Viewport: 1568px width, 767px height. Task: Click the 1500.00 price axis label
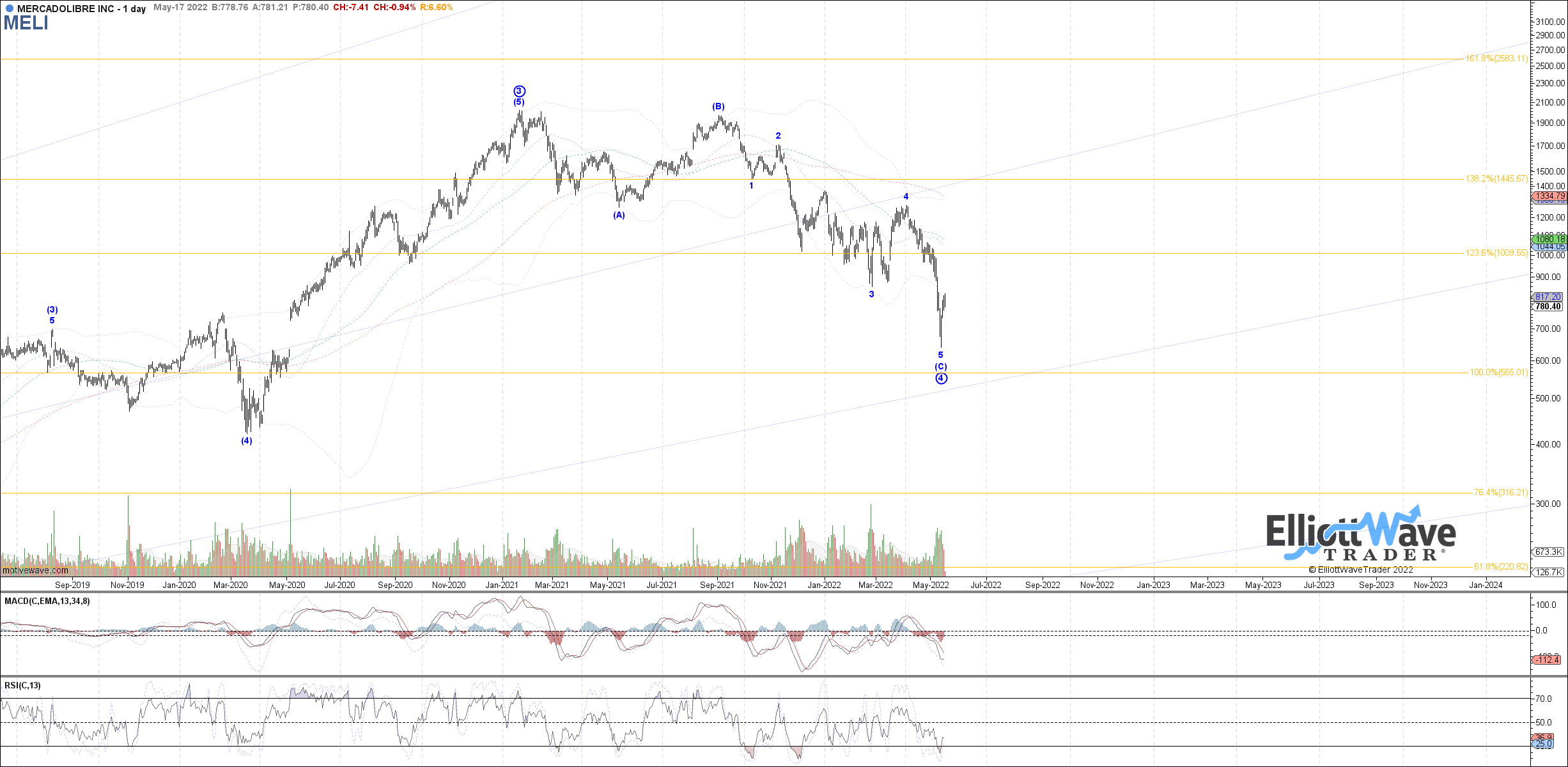1551,171
